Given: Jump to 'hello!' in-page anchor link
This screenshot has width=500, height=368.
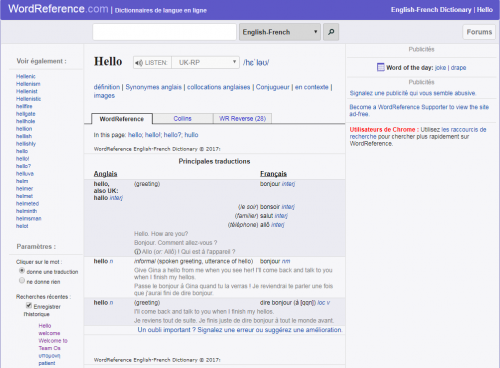Looking at the screenshot, I should [153, 135].
